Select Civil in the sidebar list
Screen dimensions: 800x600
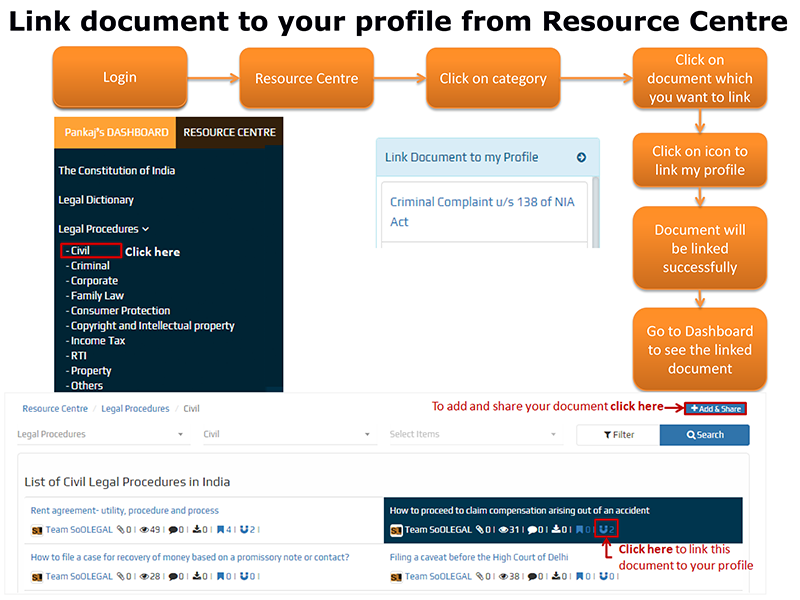[81, 251]
